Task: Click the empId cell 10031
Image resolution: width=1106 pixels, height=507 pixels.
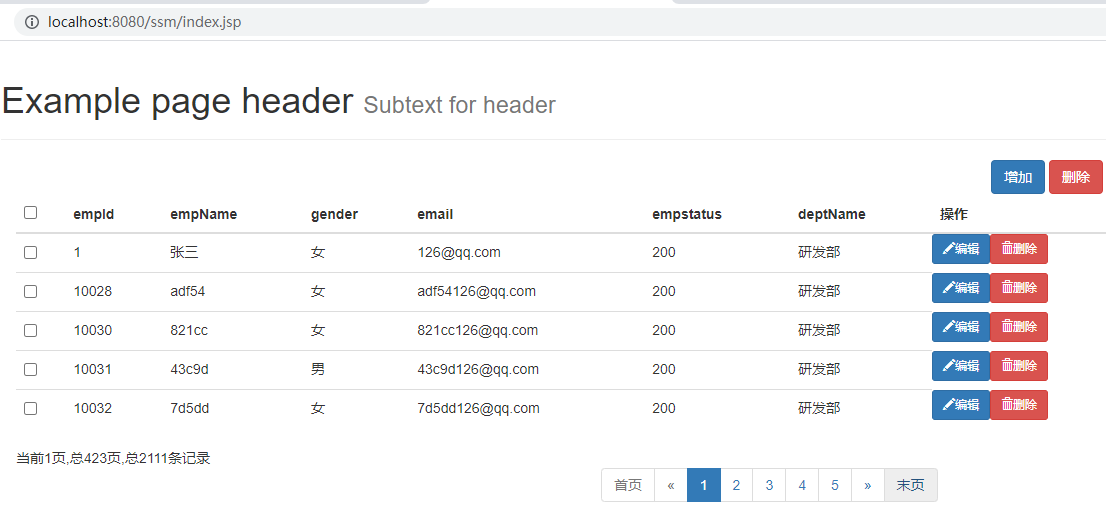Action: point(93,369)
